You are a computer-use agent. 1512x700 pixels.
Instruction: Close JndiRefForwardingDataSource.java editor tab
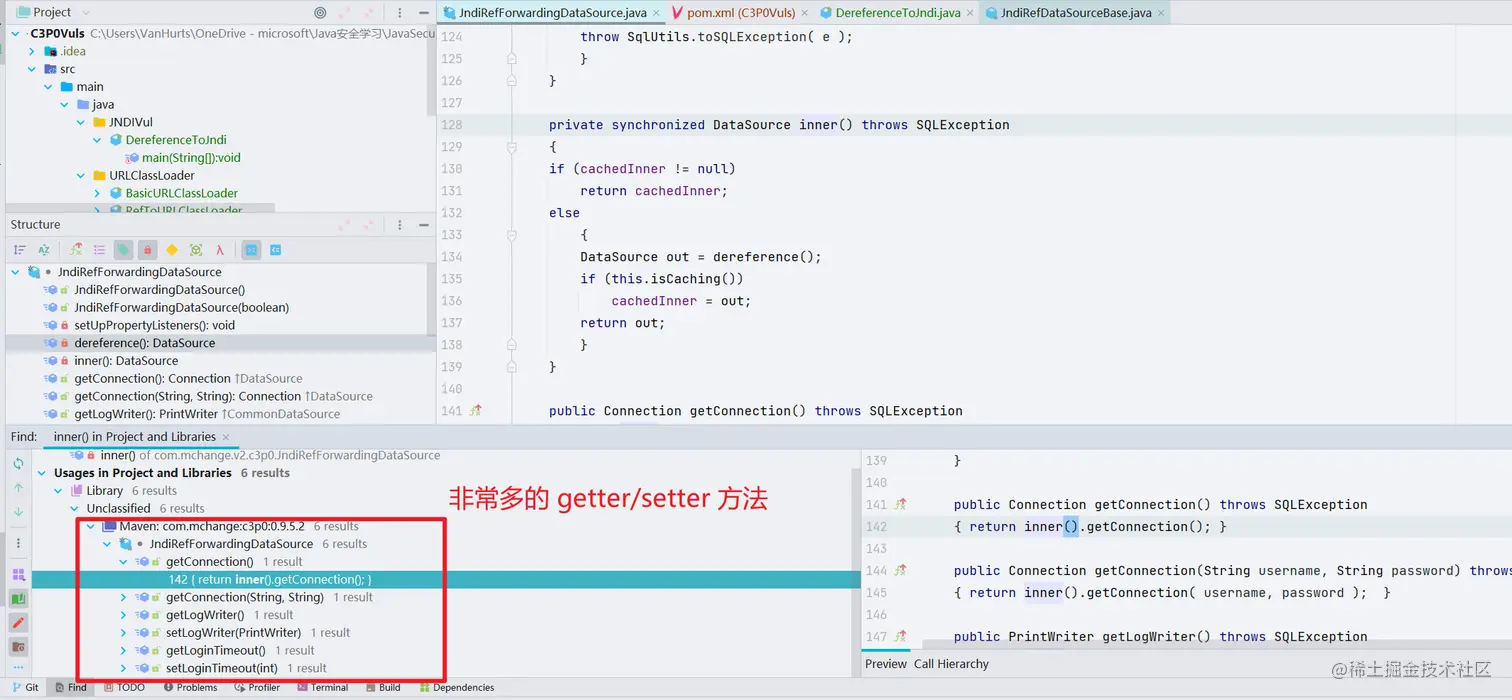click(657, 14)
